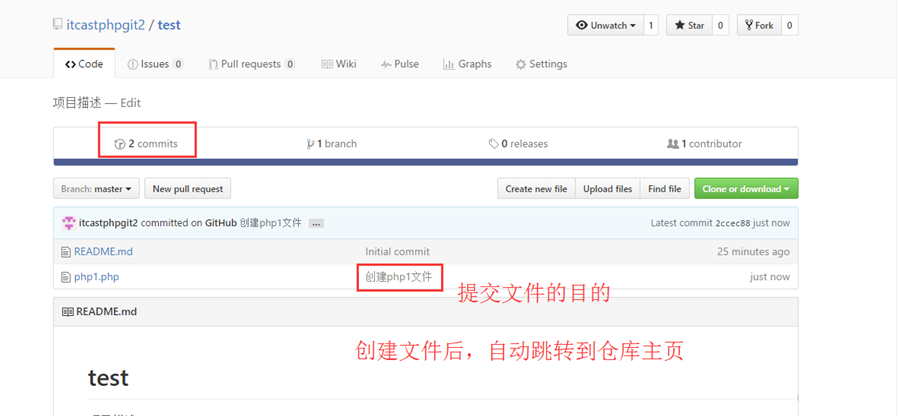
Task: Click the language bar under repository stats
Action: click(426, 162)
